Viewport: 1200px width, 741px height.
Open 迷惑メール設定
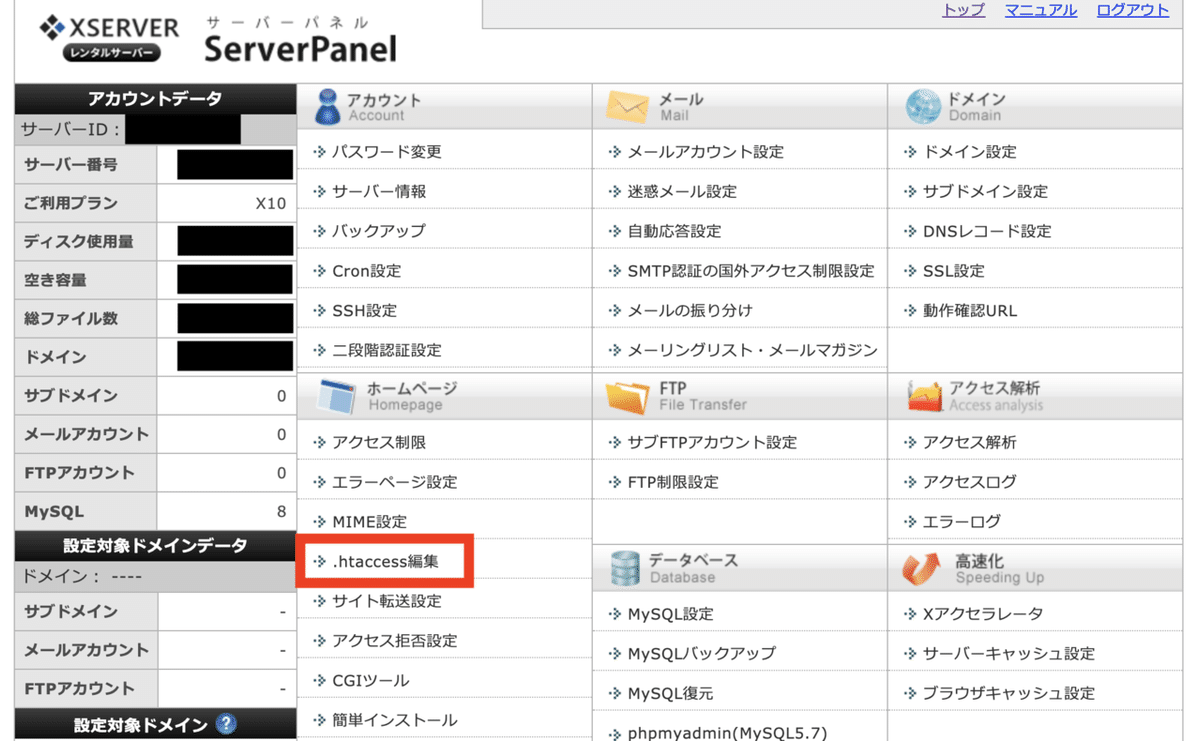pos(682,191)
